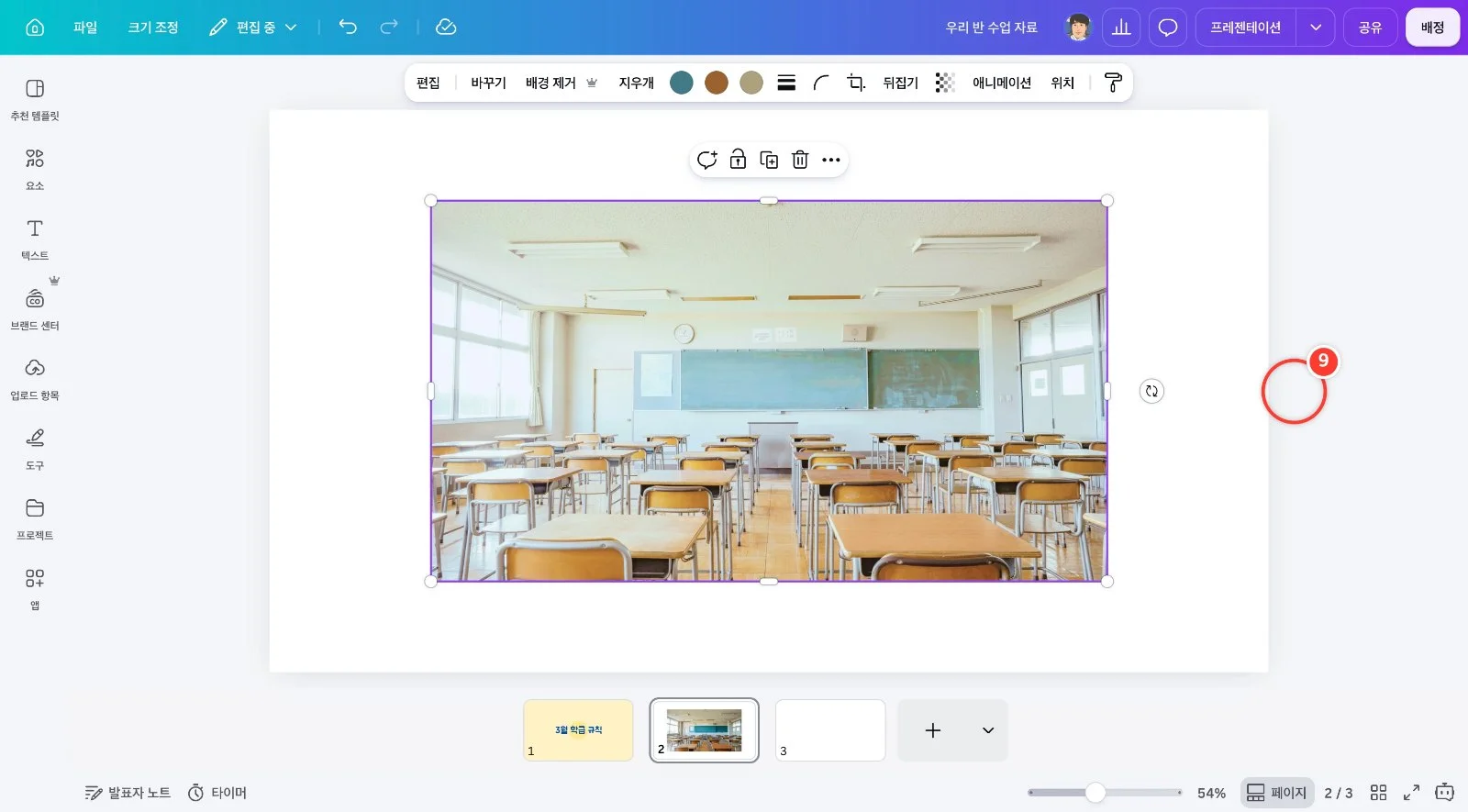Viewport: 1468px width, 812px height.
Task: Click the 프레젠테이션 present button
Action: 1245,28
